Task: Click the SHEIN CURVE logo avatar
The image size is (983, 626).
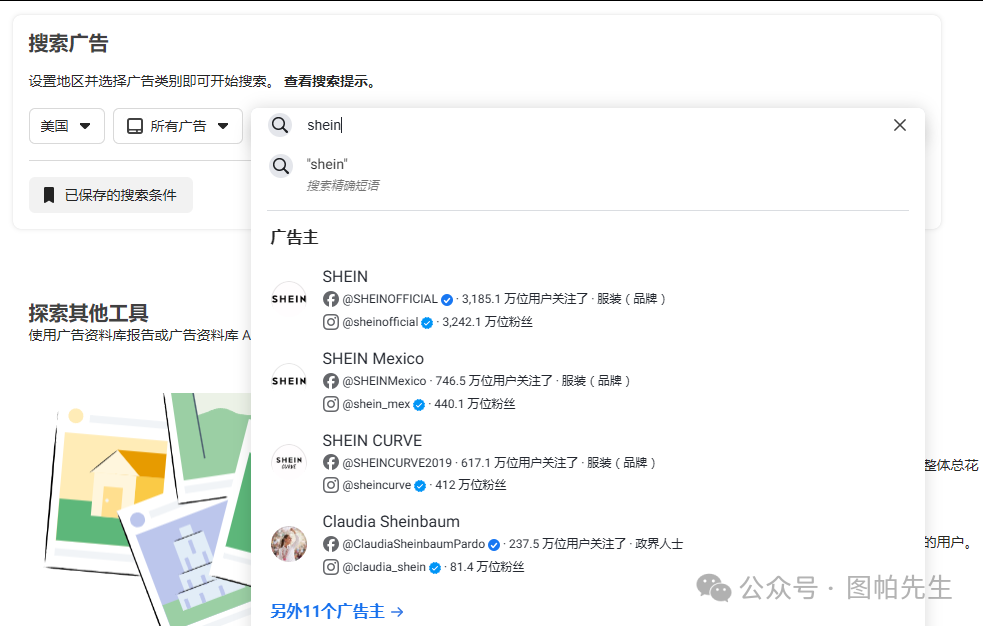Action: (289, 462)
